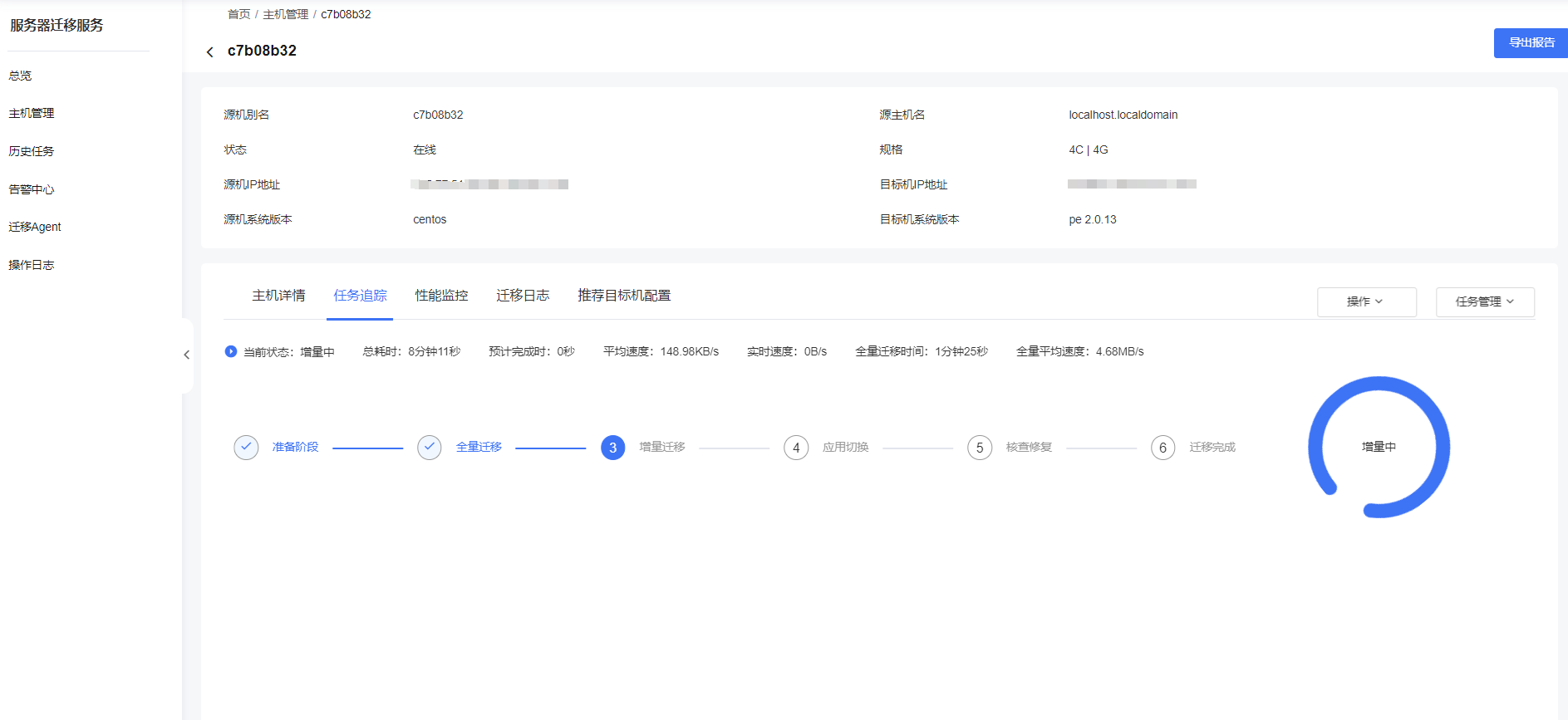Open the 性能监控 tab
This screenshot has width=1568, height=720.
(x=441, y=296)
